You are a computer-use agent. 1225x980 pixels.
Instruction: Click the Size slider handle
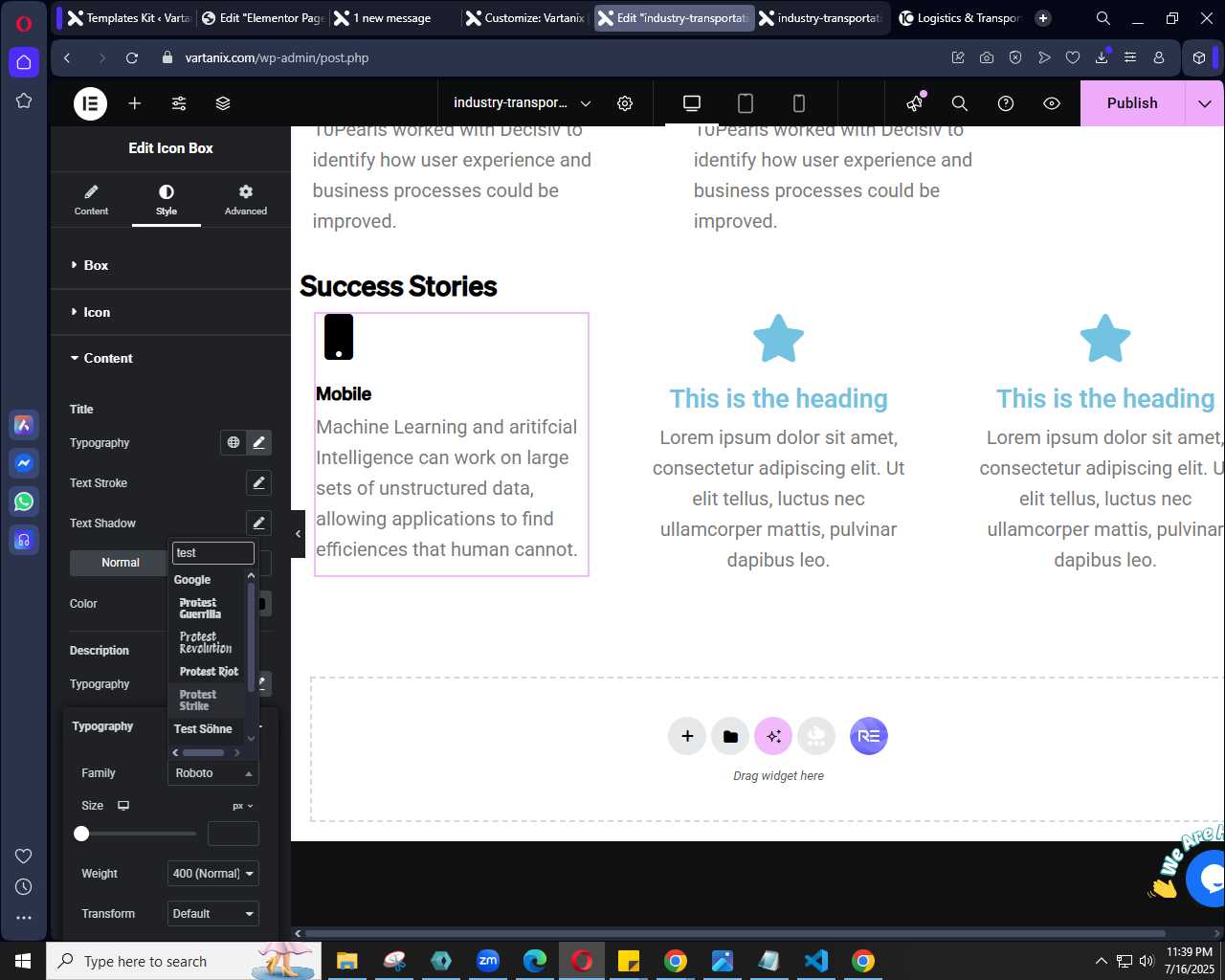coord(82,834)
